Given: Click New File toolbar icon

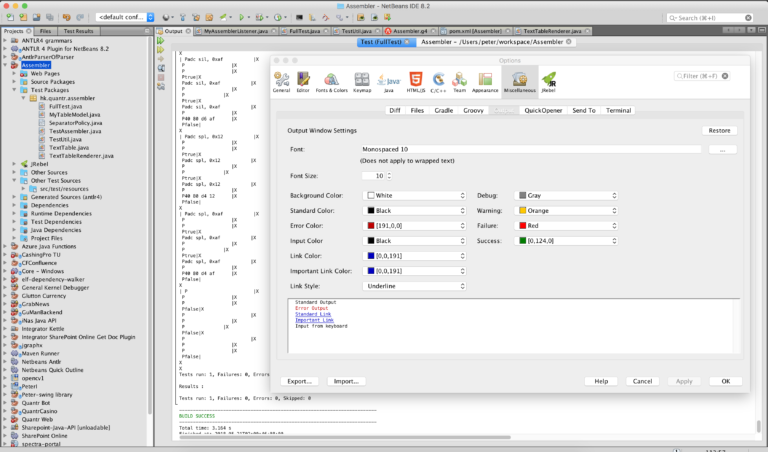Looking at the screenshot, I should 10,17.
